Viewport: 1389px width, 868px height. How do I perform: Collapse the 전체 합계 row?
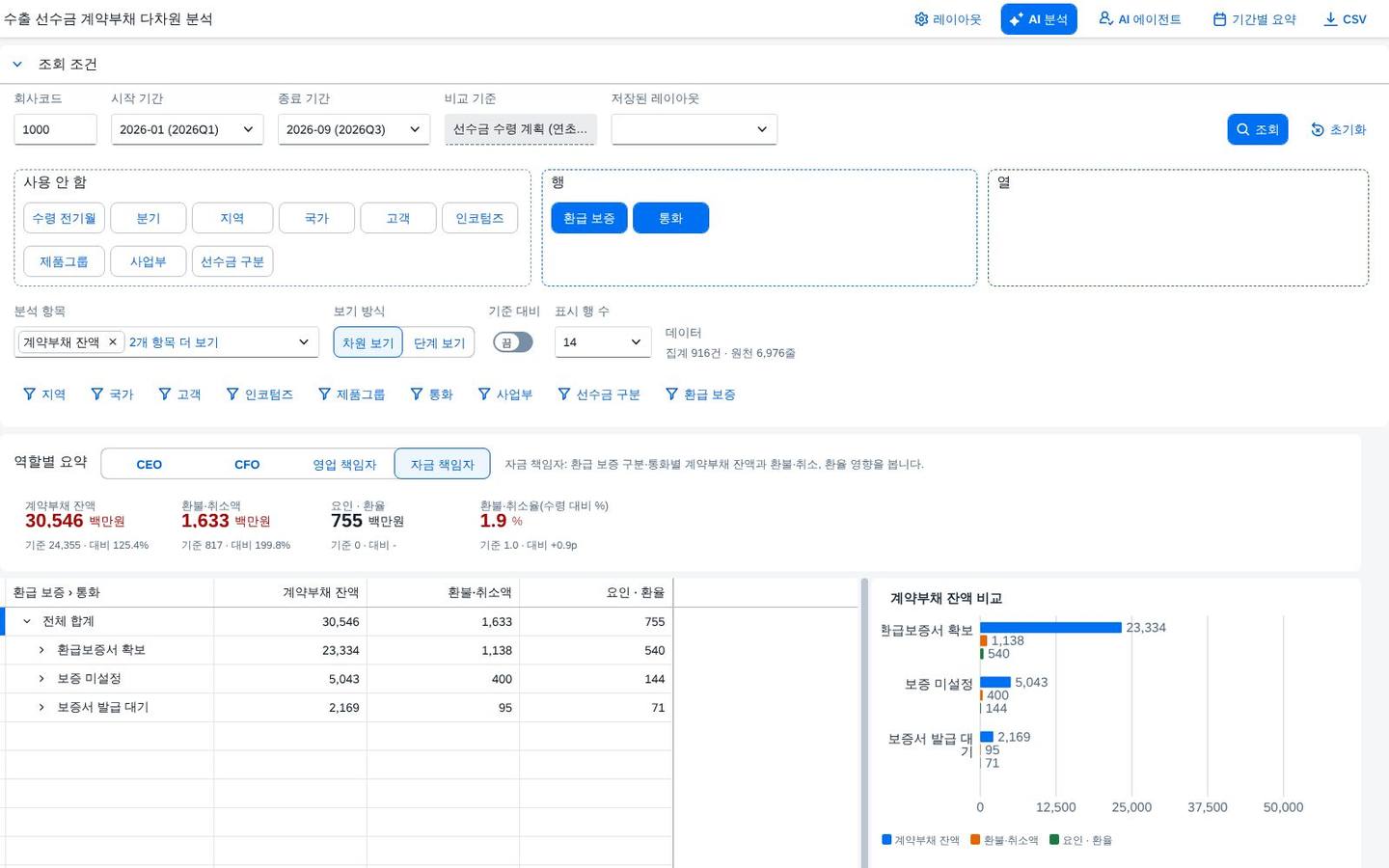27,621
